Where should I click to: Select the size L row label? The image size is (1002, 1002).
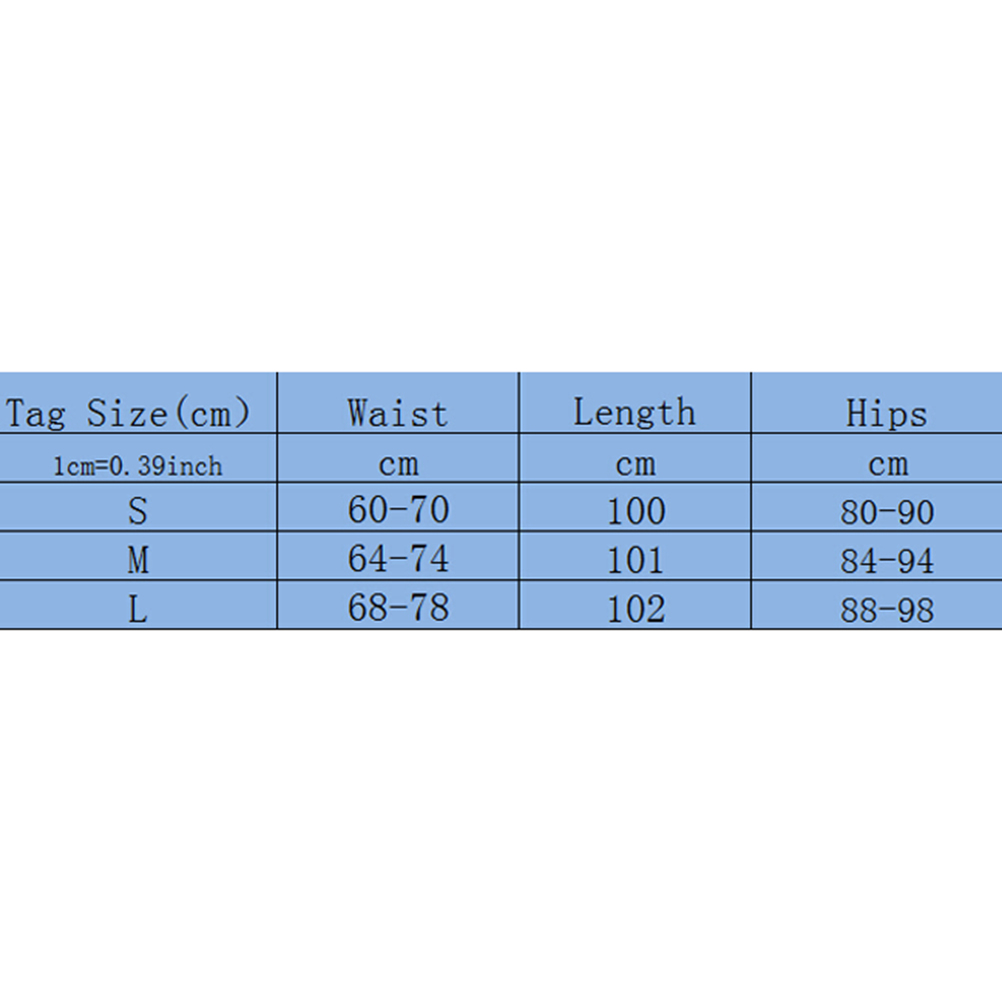[x=138, y=609]
